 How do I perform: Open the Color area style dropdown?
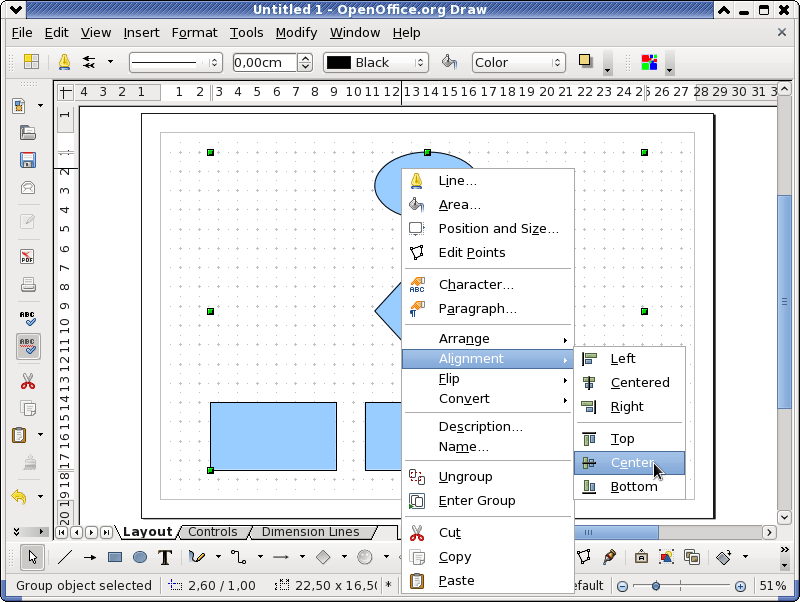pos(519,63)
